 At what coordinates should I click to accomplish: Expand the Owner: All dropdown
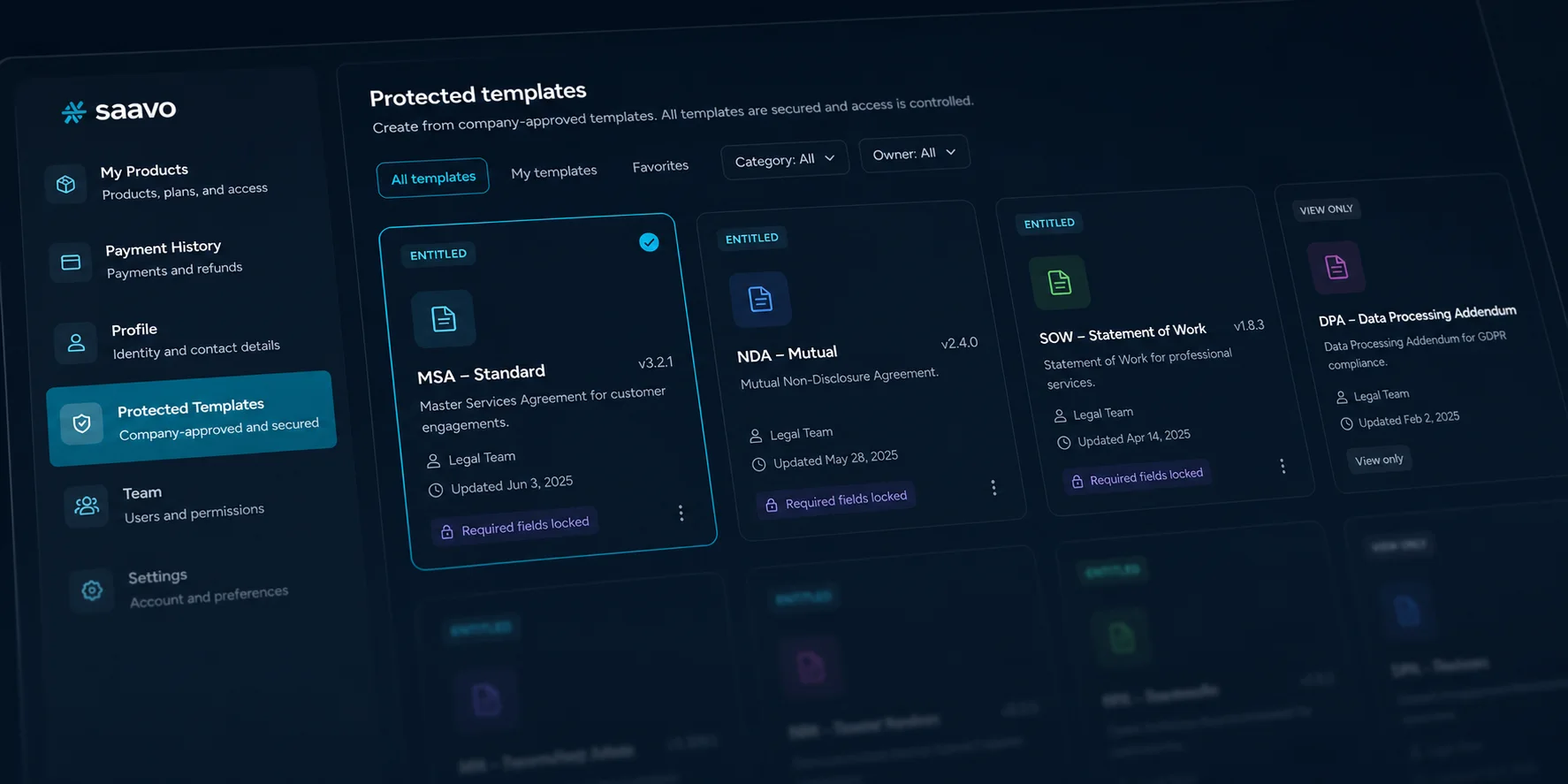pos(914,153)
